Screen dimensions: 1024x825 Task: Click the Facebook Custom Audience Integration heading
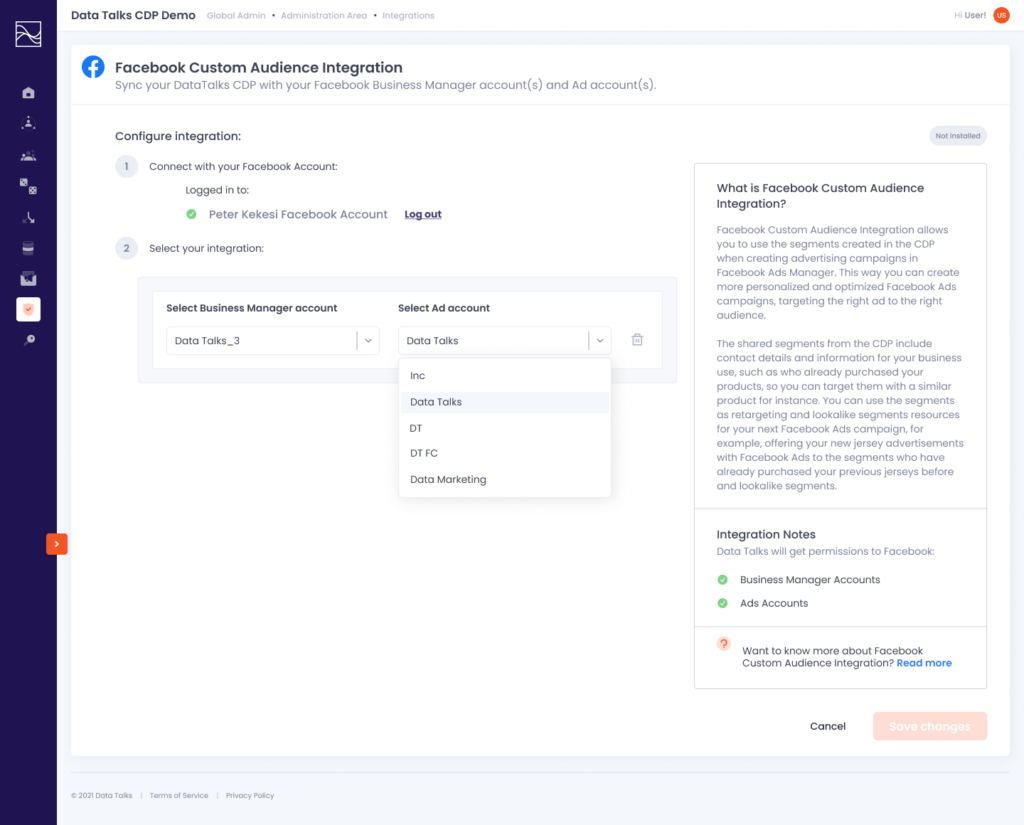[259, 67]
